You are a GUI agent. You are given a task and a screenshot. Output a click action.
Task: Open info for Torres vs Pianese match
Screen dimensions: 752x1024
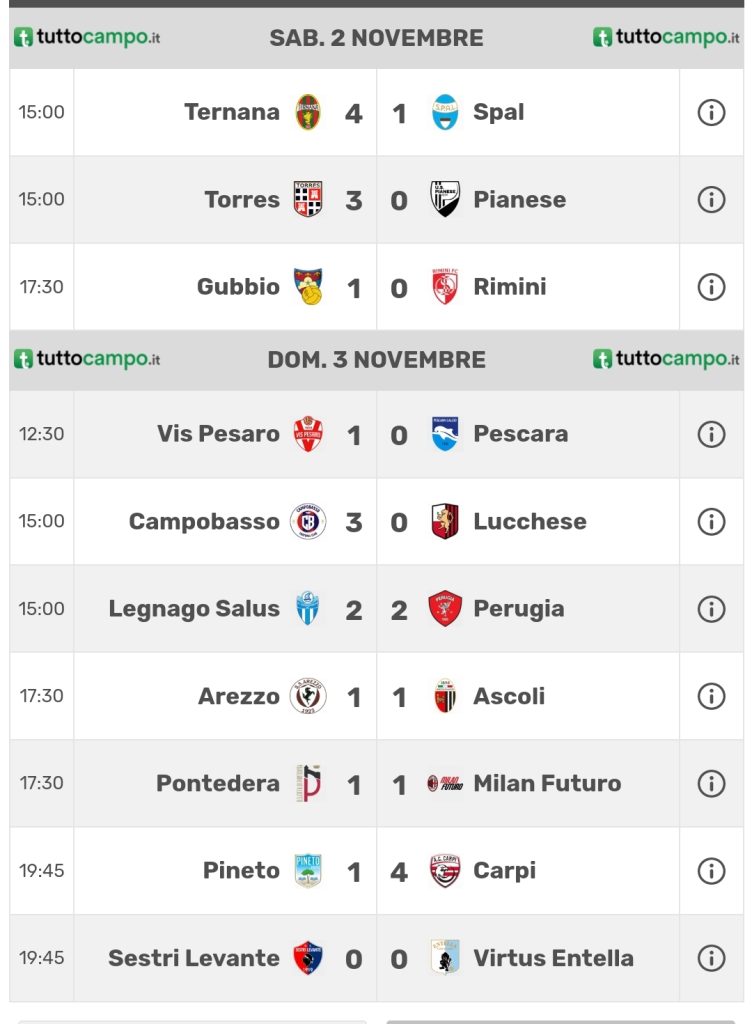(x=710, y=200)
